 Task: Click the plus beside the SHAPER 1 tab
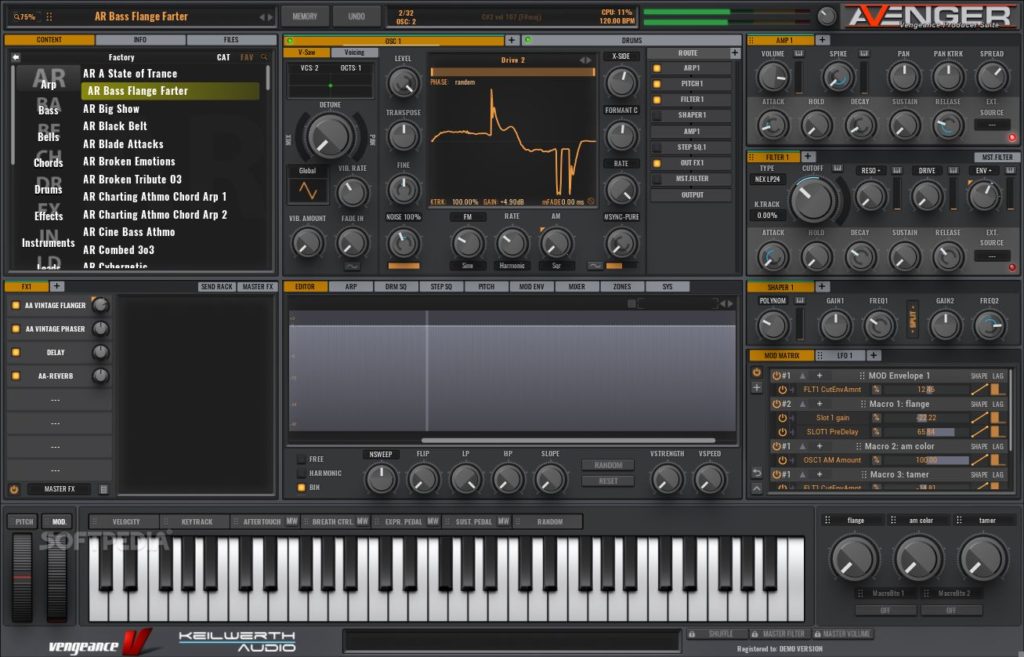(x=822, y=287)
